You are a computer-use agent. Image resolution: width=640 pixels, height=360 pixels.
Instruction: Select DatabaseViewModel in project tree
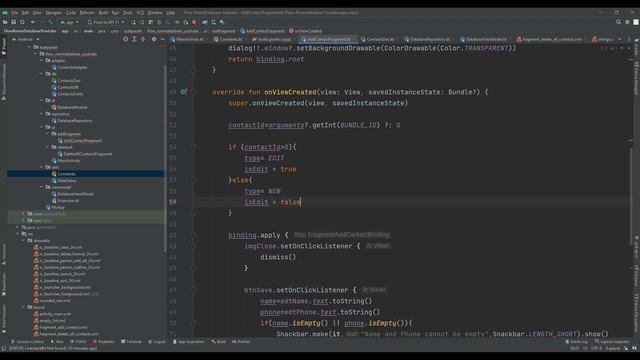76,194
